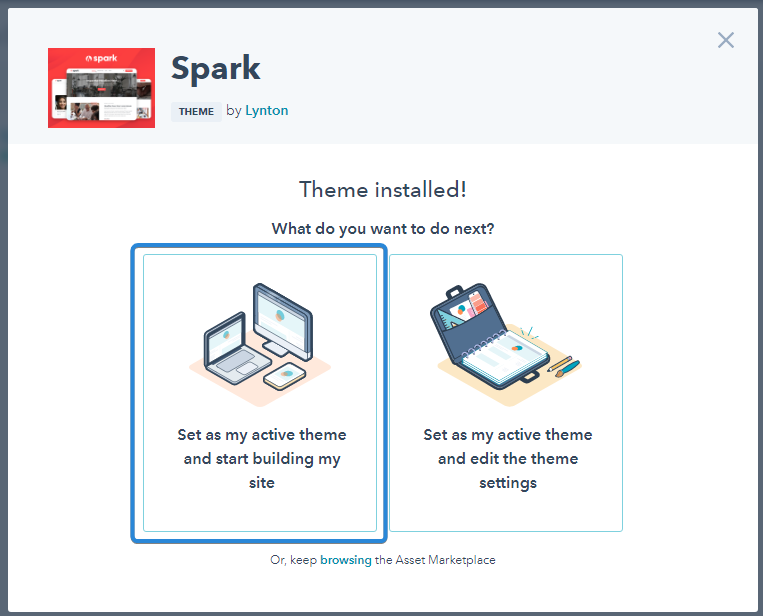This screenshot has height=616, width=763.
Task: Click the browsing Asset Marketplace link
Action: pyautogui.click(x=345, y=560)
